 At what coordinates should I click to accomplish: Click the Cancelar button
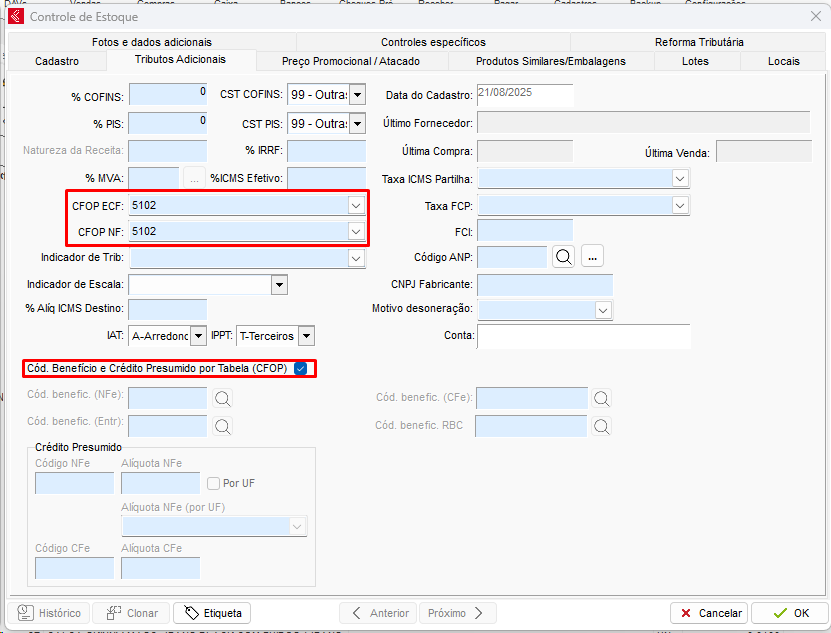click(x=709, y=613)
